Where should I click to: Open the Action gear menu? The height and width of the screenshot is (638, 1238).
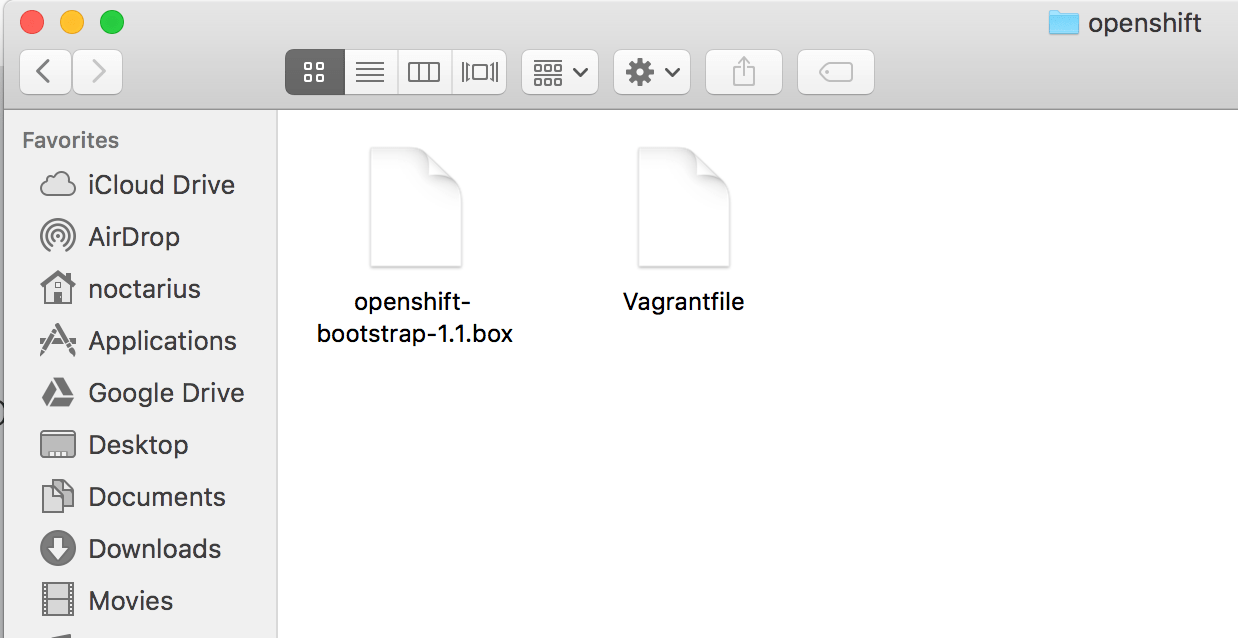point(652,72)
